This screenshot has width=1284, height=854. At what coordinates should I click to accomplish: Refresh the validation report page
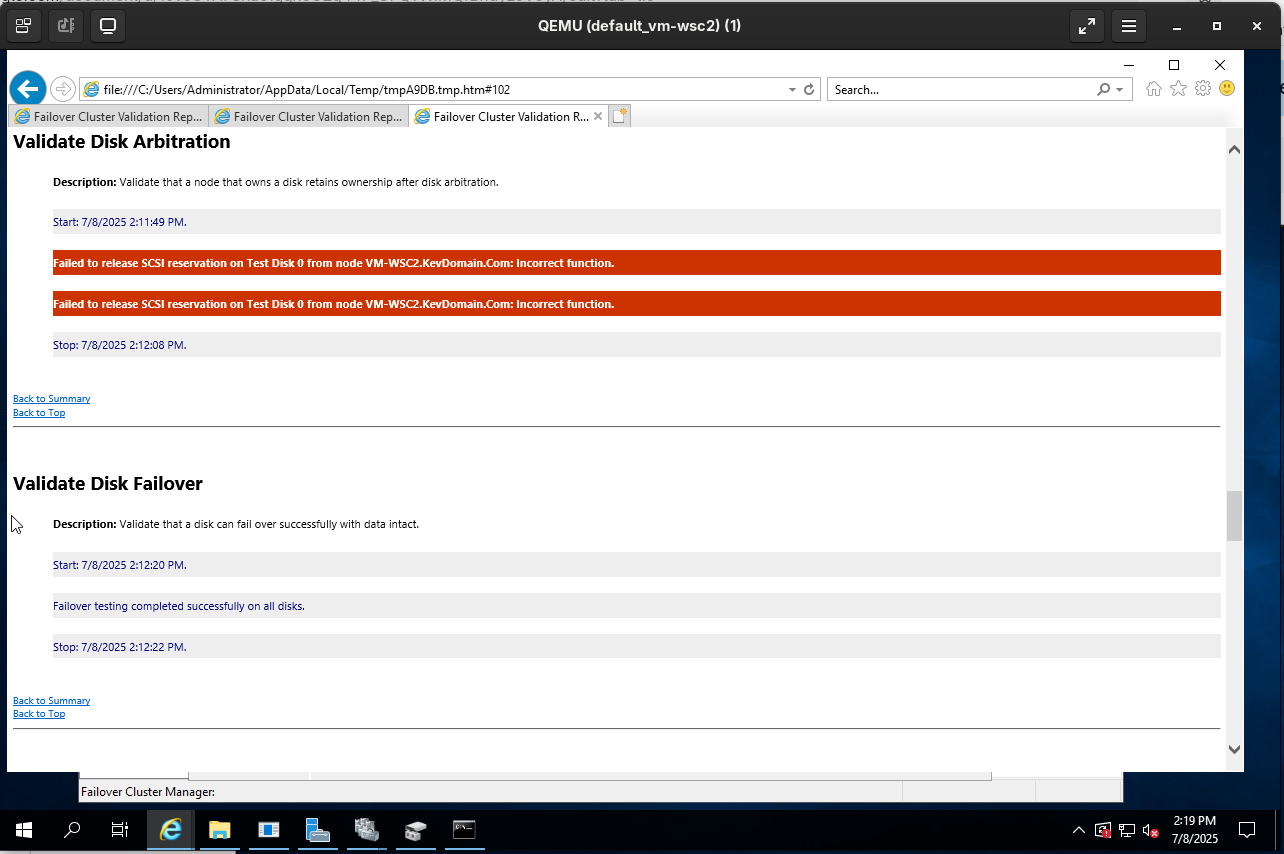809,89
